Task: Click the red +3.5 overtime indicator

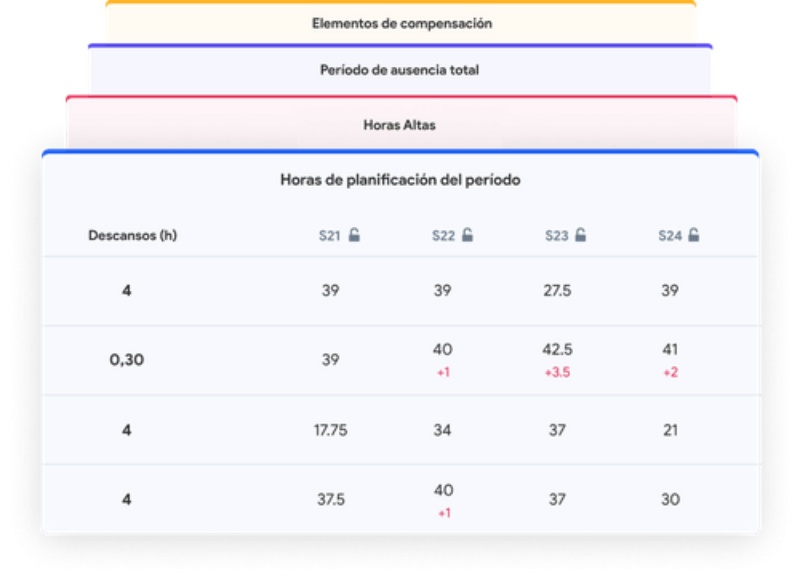Action: click(x=557, y=372)
